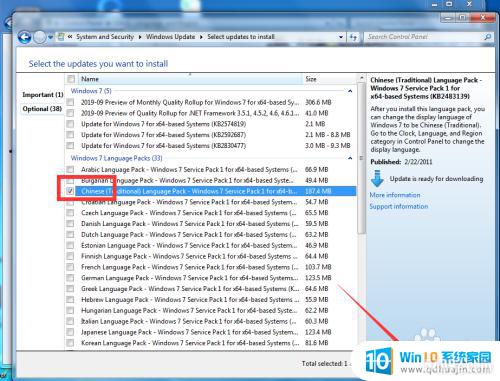The height and width of the screenshot is (381, 500).
Task: Check Hungarian Language Pack checkbox
Action: [x=70, y=310]
